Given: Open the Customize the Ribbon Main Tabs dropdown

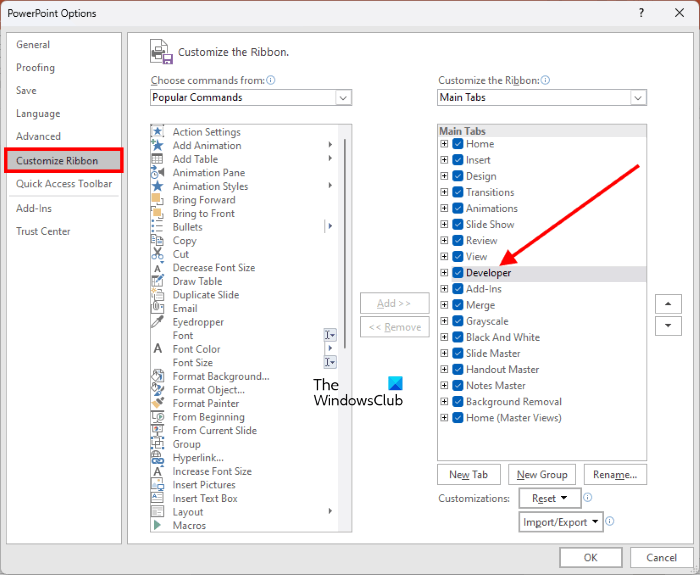Looking at the screenshot, I should (542, 97).
